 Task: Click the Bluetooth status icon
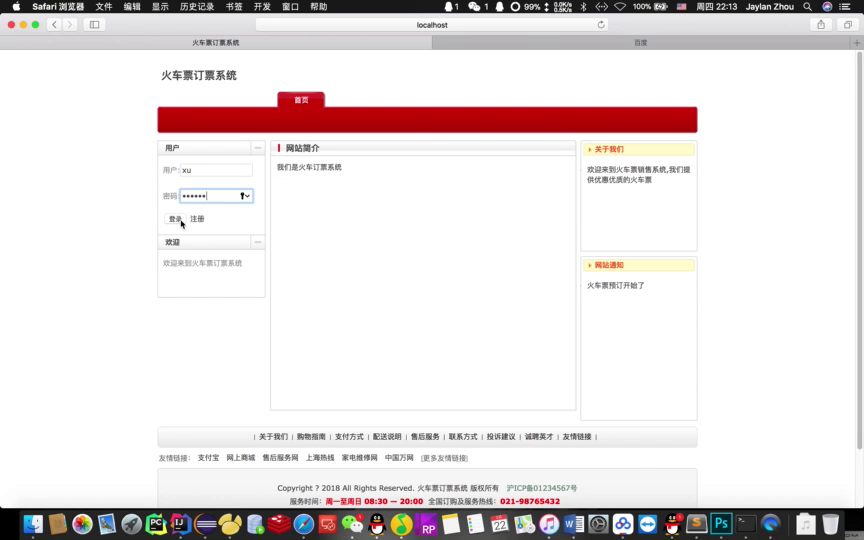(584, 7)
